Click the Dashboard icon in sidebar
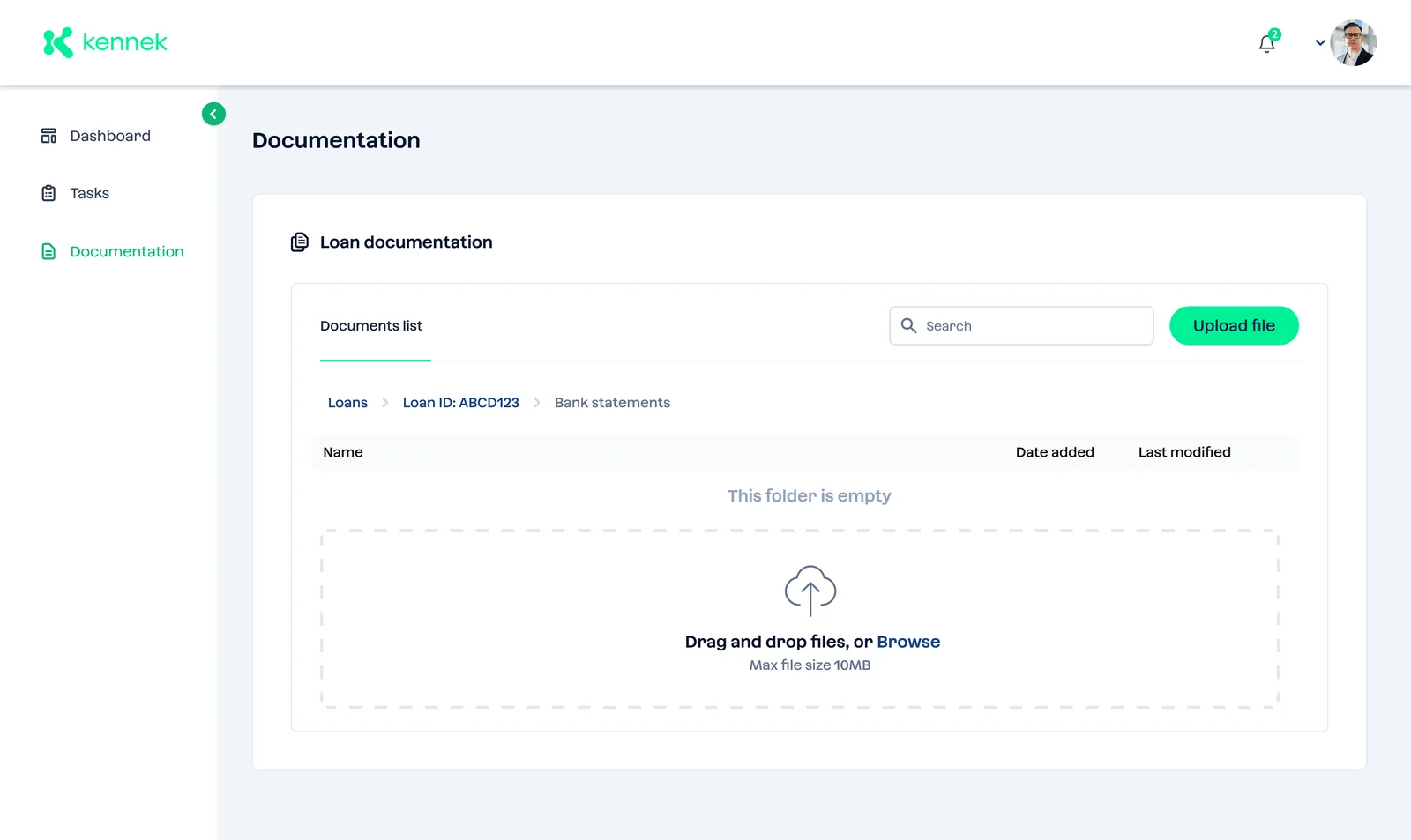The width and height of the screenshot is (1411, 840). click(49, 136)
